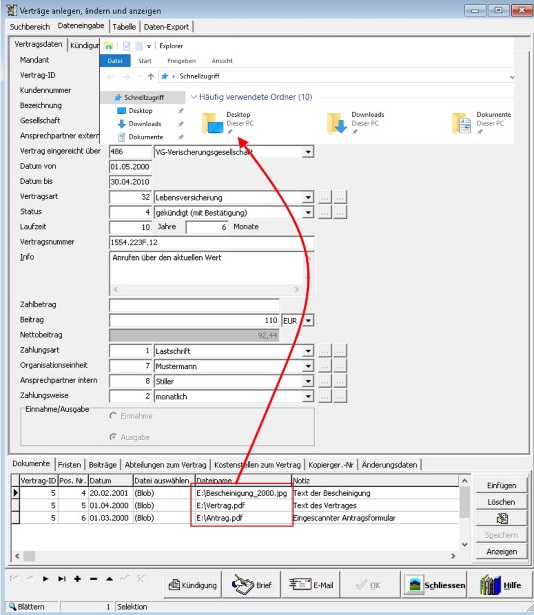Open the Status dropdown arrow
The width and height of the screenshot is (534, 615).
[x=308, y=213]
